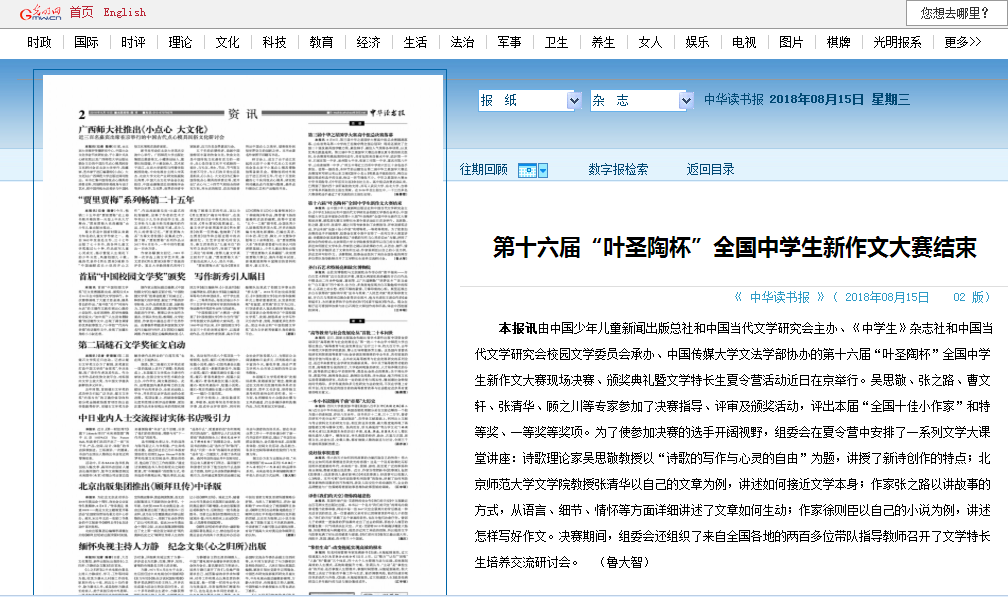Select 经济 in the navigation bar
Viewport: 1008px width, 597px height.
368,42
